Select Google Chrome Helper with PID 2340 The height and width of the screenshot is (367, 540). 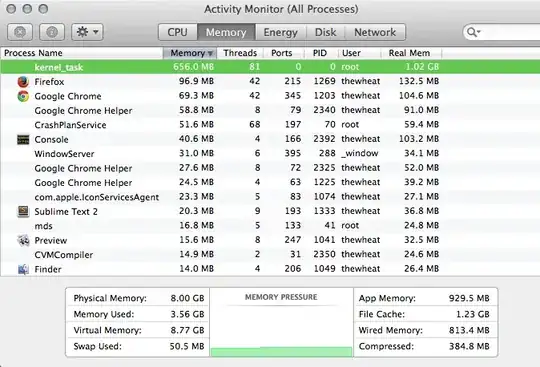(83, 111)
